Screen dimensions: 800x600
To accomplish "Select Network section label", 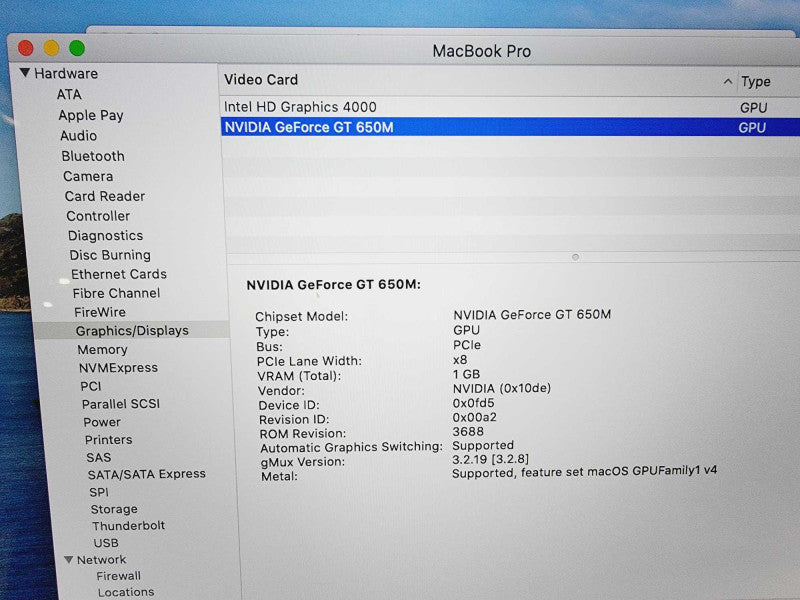I will (102, 560).
